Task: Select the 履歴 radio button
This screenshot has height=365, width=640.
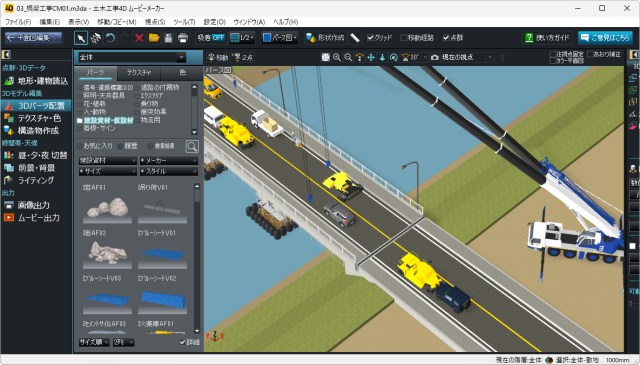Action: [x=120, y=146]
